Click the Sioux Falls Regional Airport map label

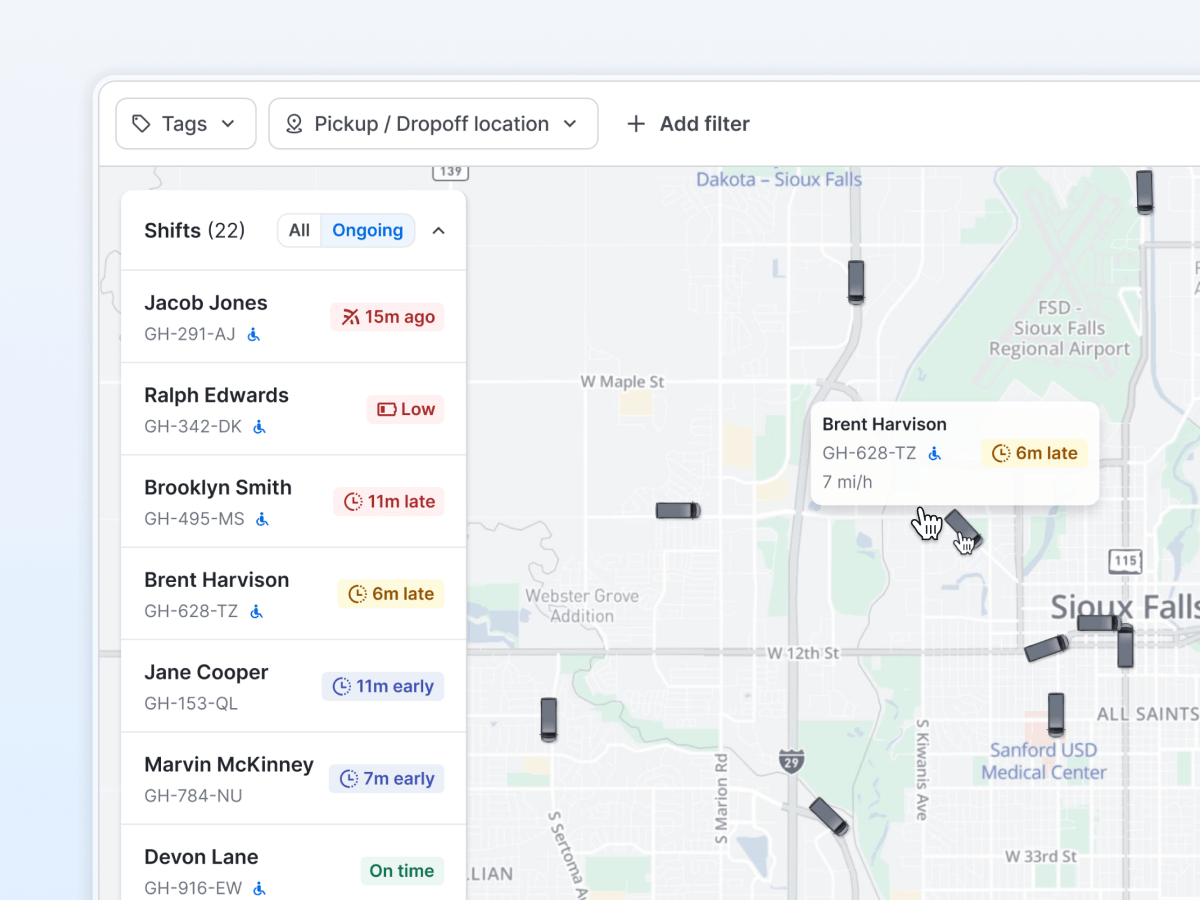pyautogui.click(x=1060, y=328)
